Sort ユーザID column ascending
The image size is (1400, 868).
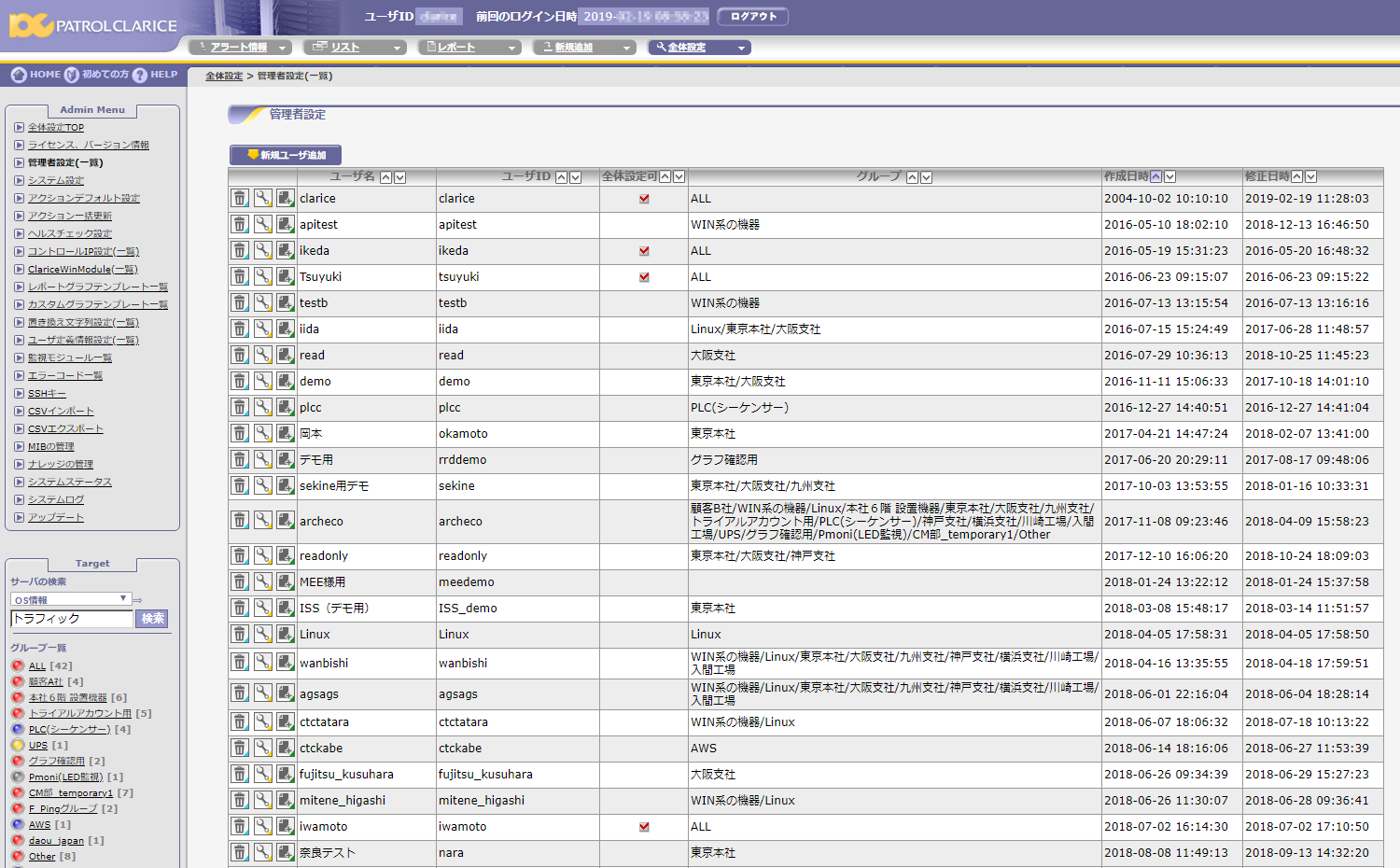coord(562,177)
